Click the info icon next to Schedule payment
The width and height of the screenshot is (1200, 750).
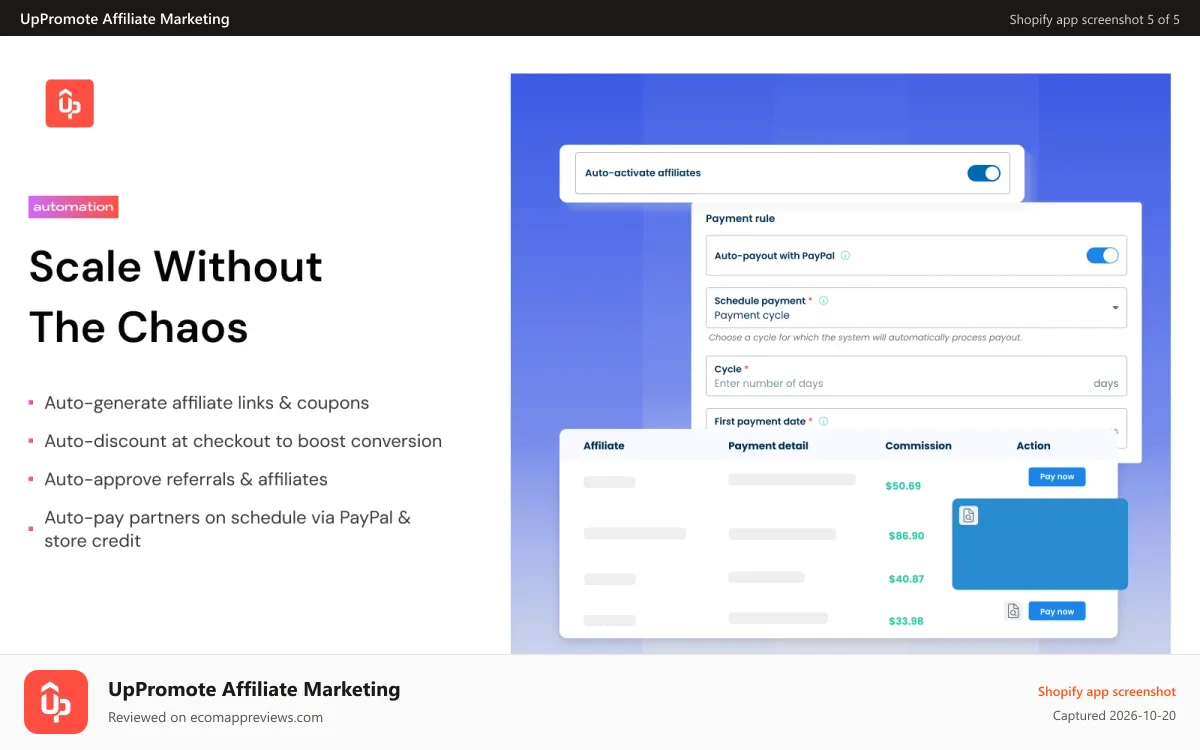click(823, 300)
